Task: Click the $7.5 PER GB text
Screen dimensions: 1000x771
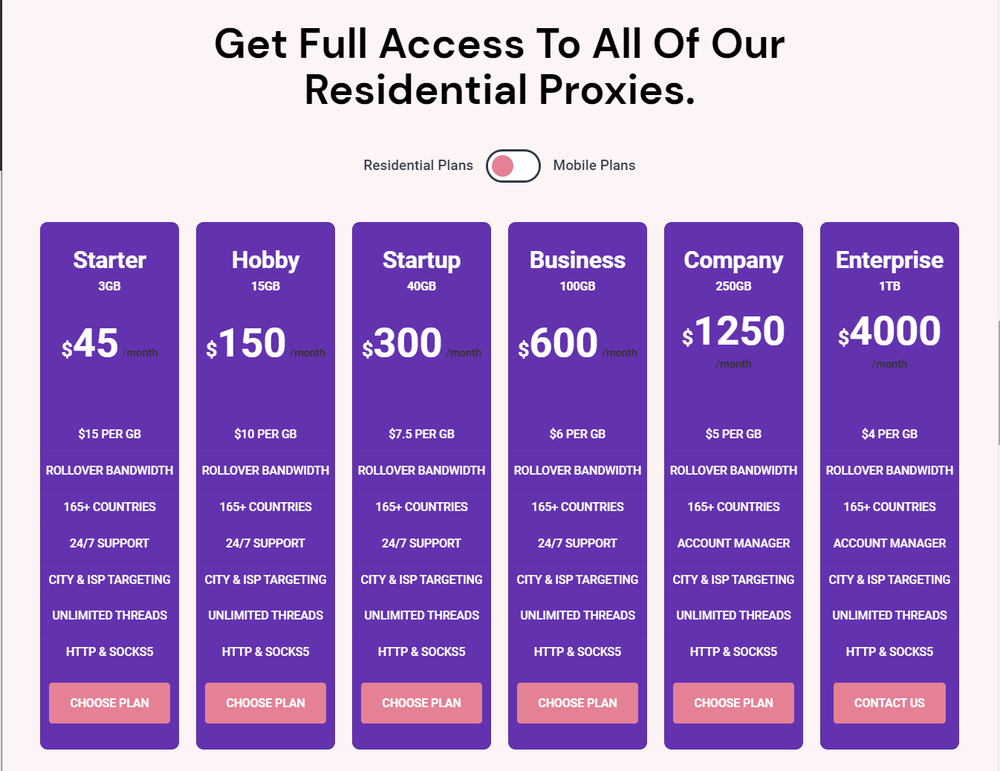Action: pyautogui.click(x=422, y=434)
